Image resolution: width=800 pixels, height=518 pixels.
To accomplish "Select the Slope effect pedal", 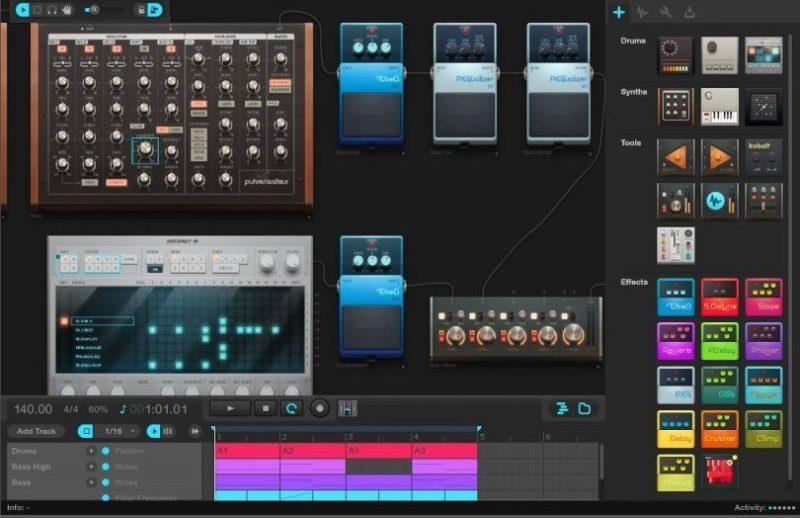I will (x=764, y=297).
